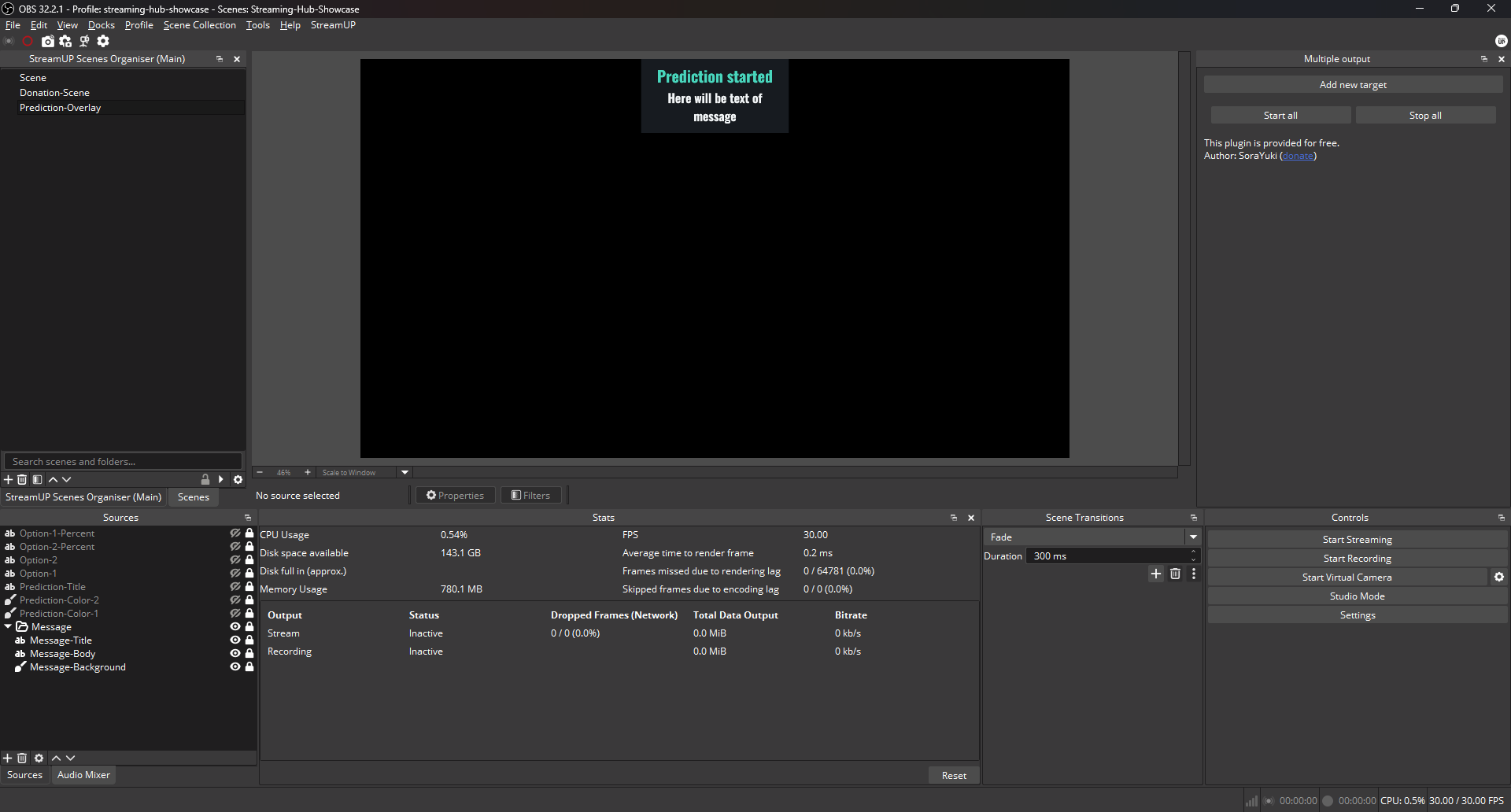This screenshot has width=1511, height=812.
Task: Hide the Message-Background source
Action: coord(235,667)
